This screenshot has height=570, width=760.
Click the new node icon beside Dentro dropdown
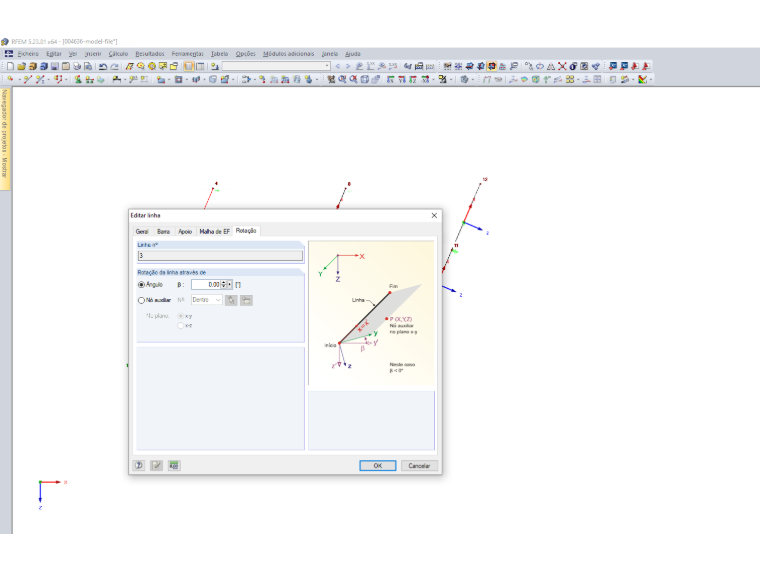pos(247,301)
